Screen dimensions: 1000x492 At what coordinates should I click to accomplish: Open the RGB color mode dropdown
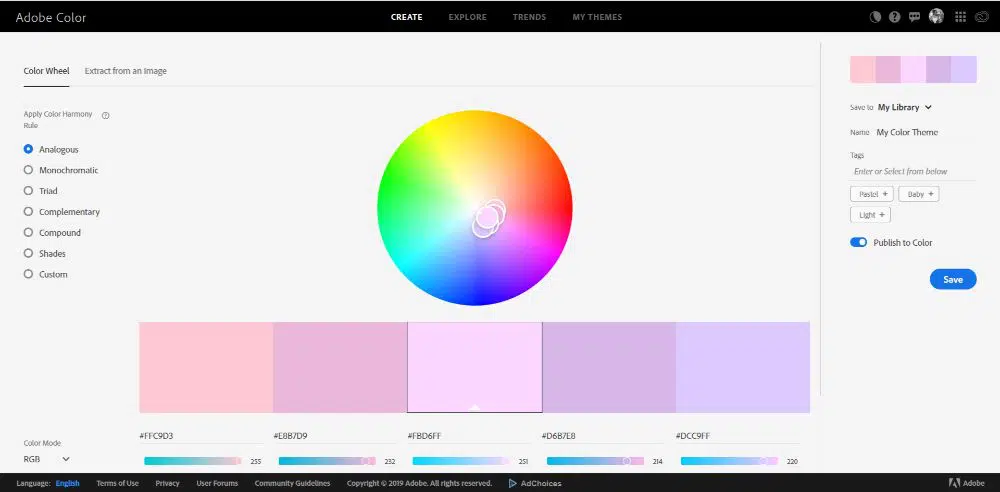tap(46, 459)
